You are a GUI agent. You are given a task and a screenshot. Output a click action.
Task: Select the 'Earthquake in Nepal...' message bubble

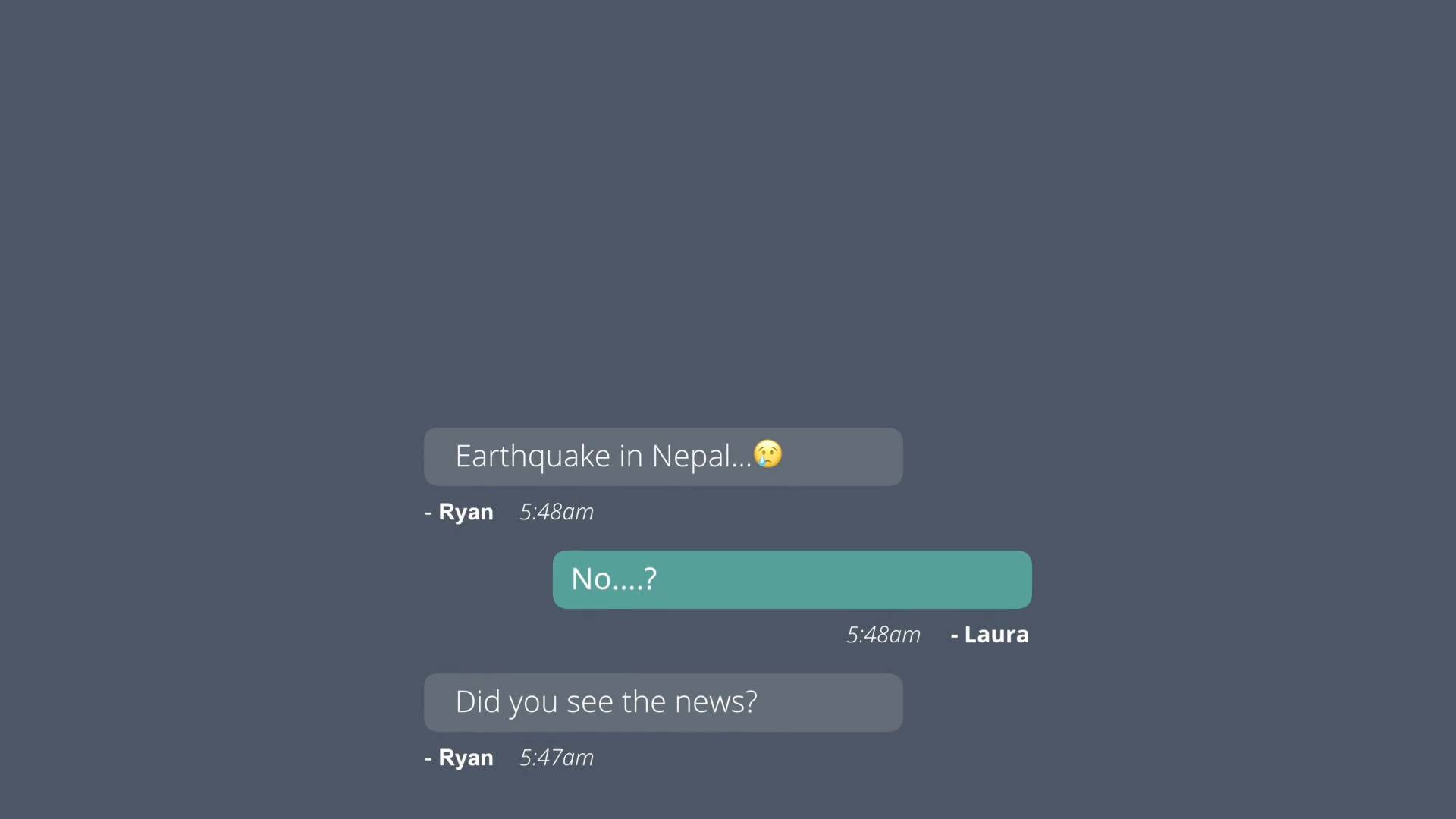664,457
